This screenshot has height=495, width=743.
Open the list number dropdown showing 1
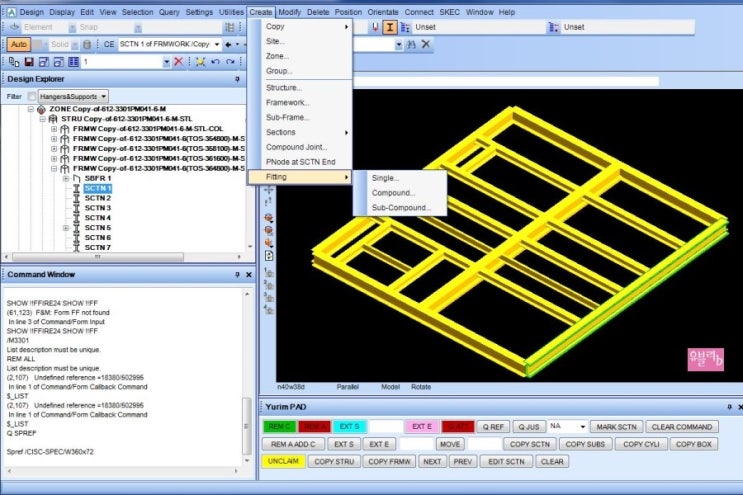pos(166,62)
